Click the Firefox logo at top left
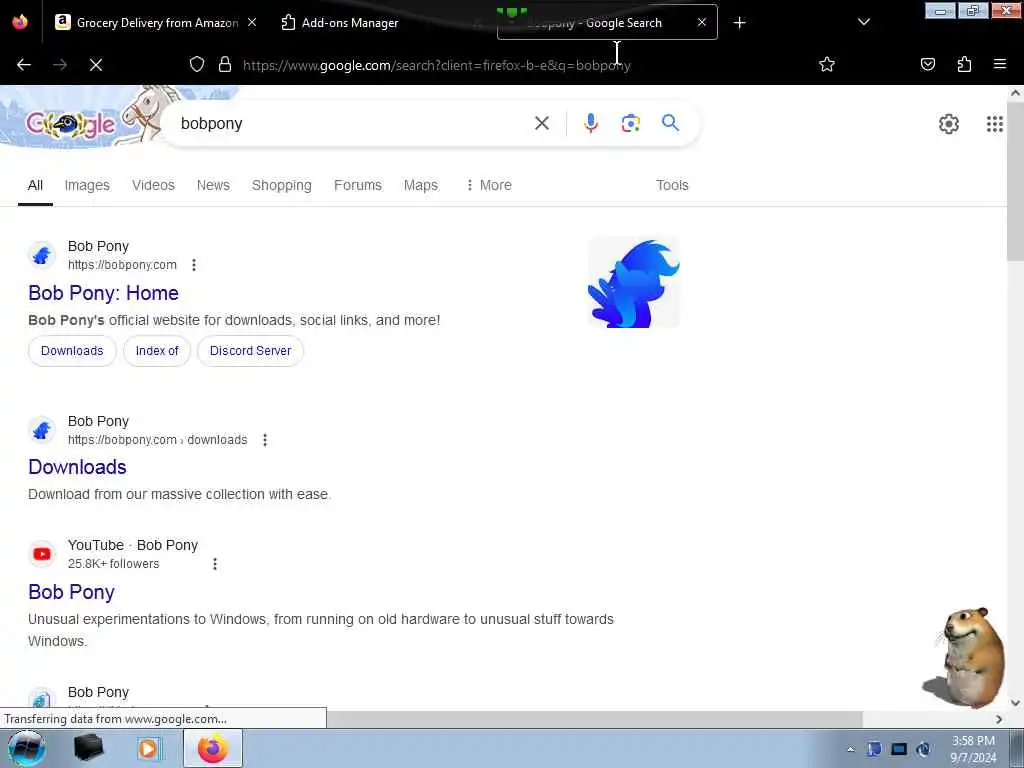 [x=20, y=22]
